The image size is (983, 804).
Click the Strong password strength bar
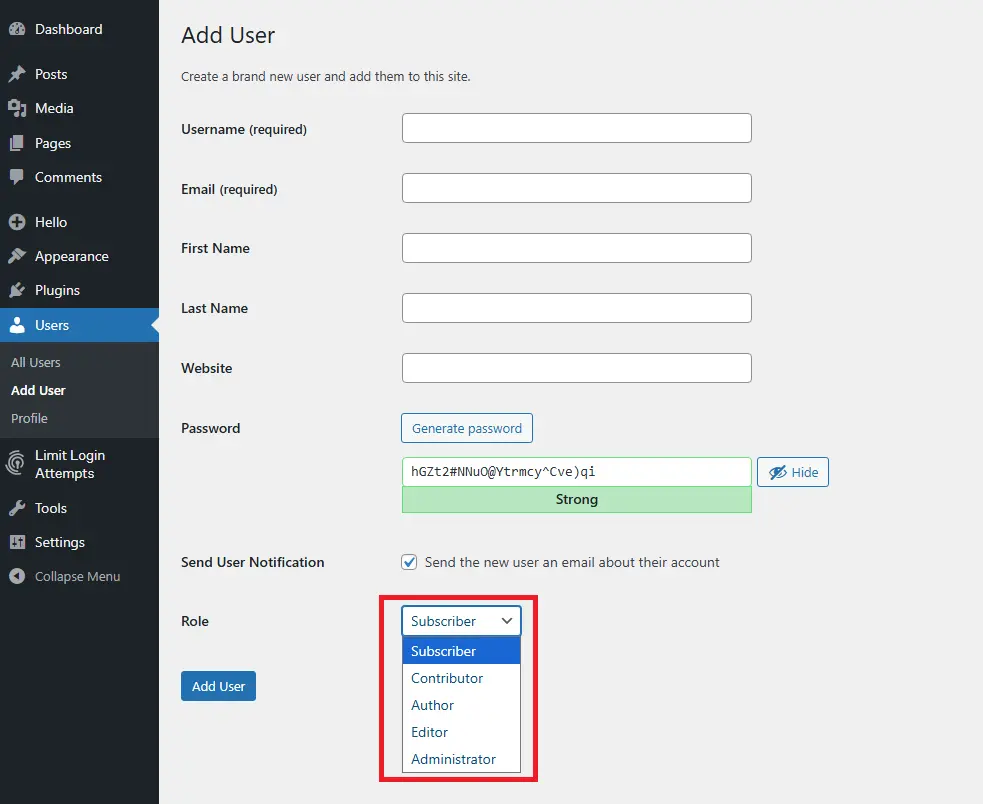point(576,499)
